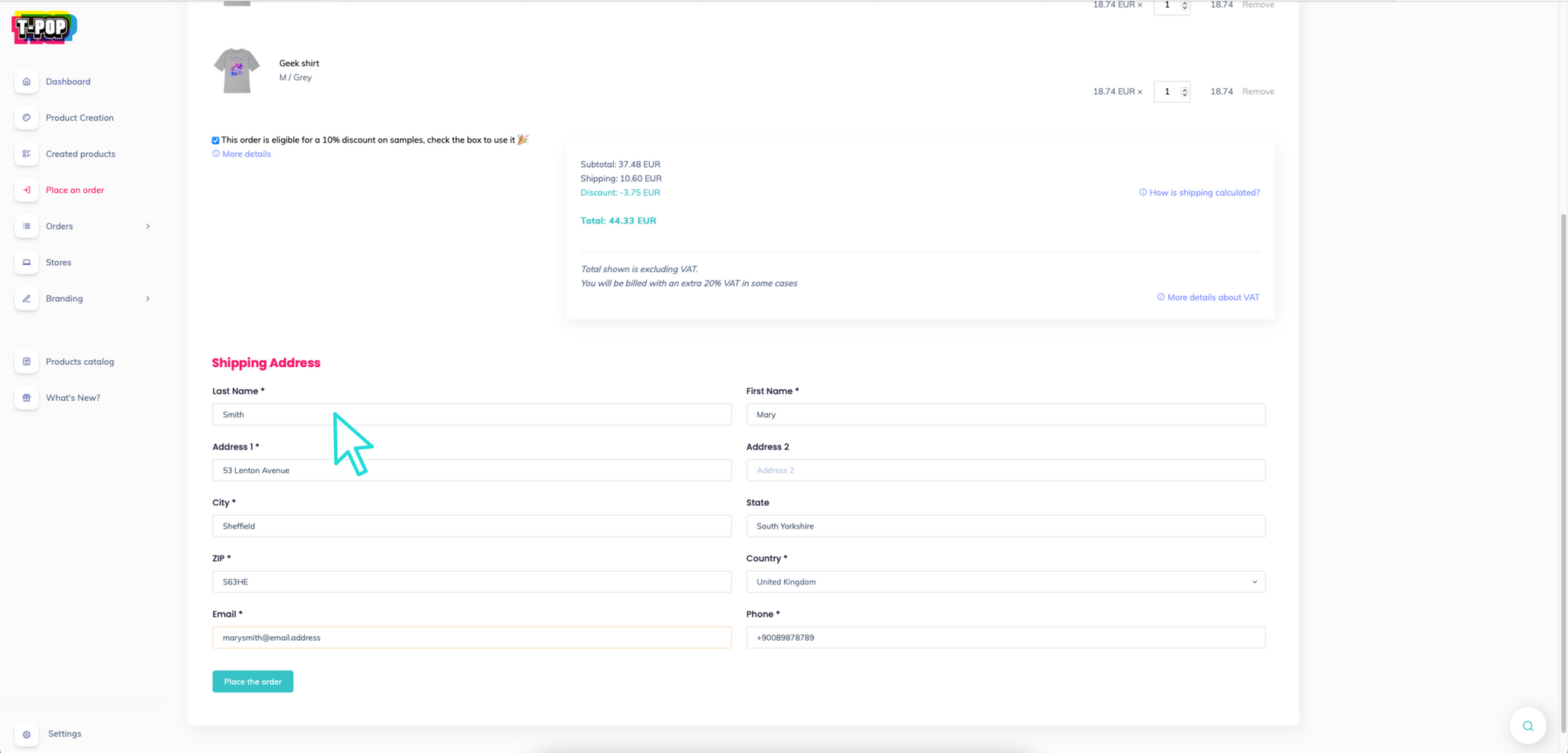1568x753 pixels.
Task: Click the search magnifier floating button
Action: [x=1527, y=726]
